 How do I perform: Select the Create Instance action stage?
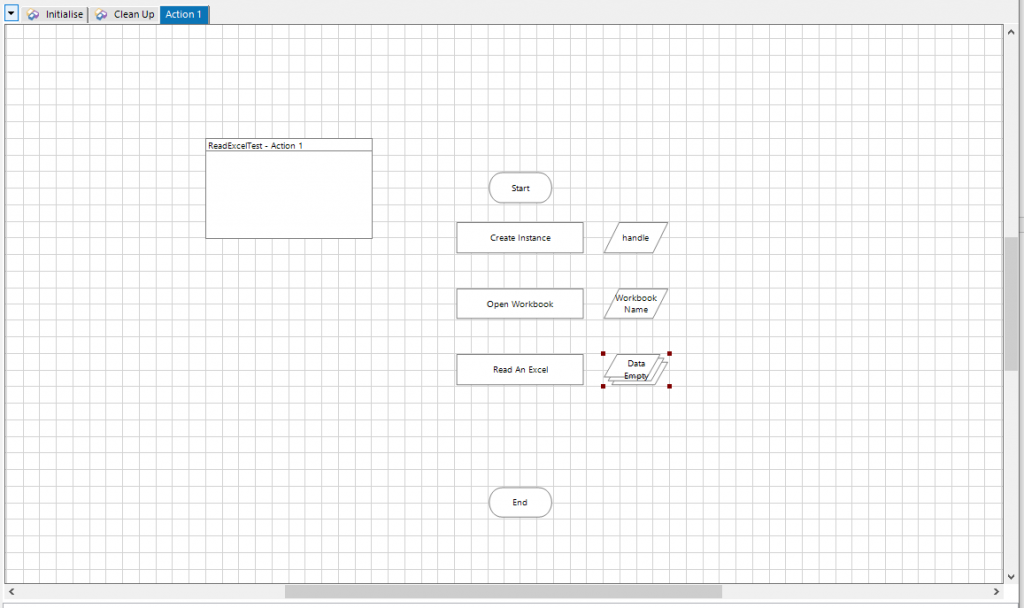tap(520, 238)
